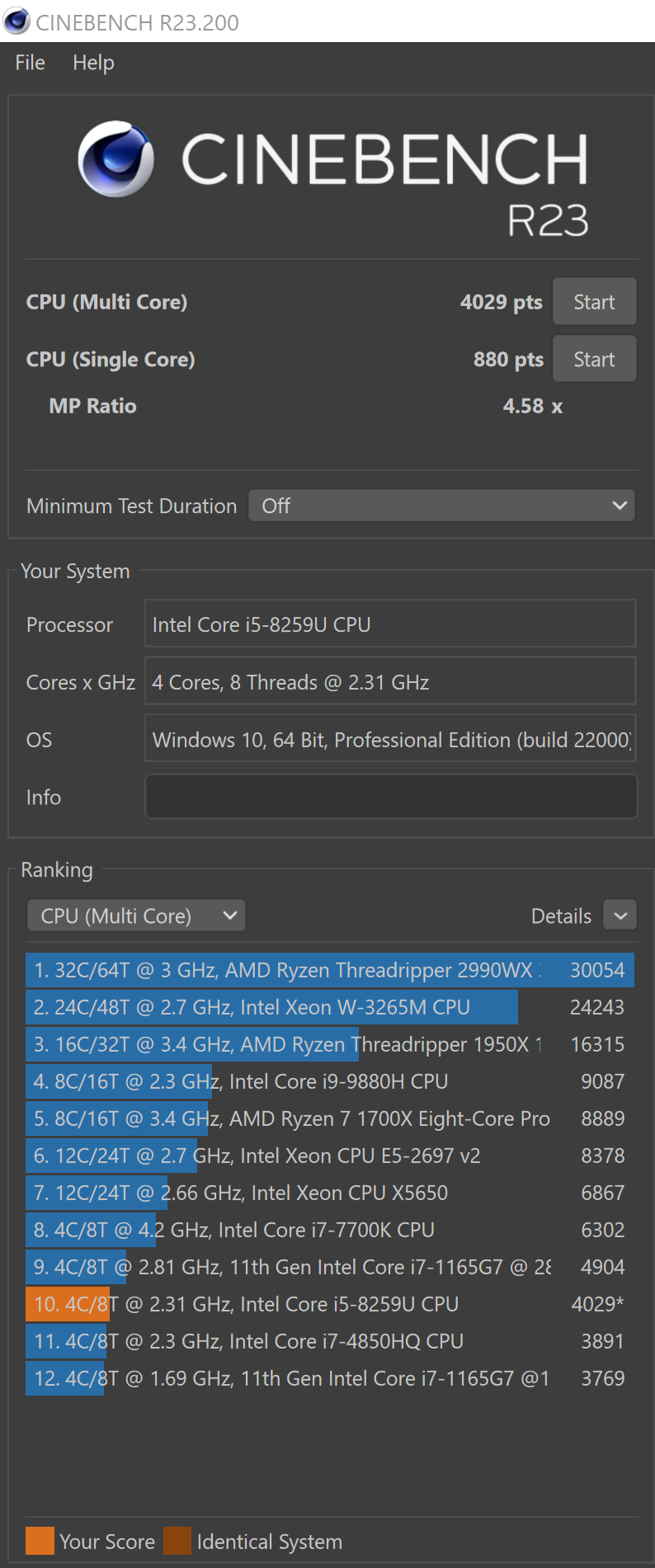
Task: Click the brown Identical System legend swatch
Action: point(177,1541)
